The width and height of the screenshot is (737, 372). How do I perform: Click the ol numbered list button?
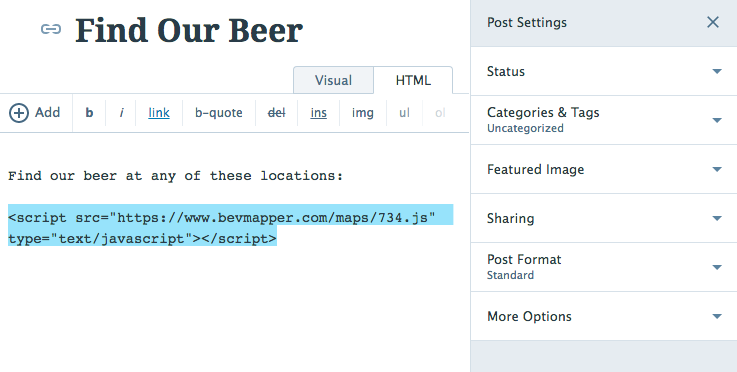(x=440, y=113)
